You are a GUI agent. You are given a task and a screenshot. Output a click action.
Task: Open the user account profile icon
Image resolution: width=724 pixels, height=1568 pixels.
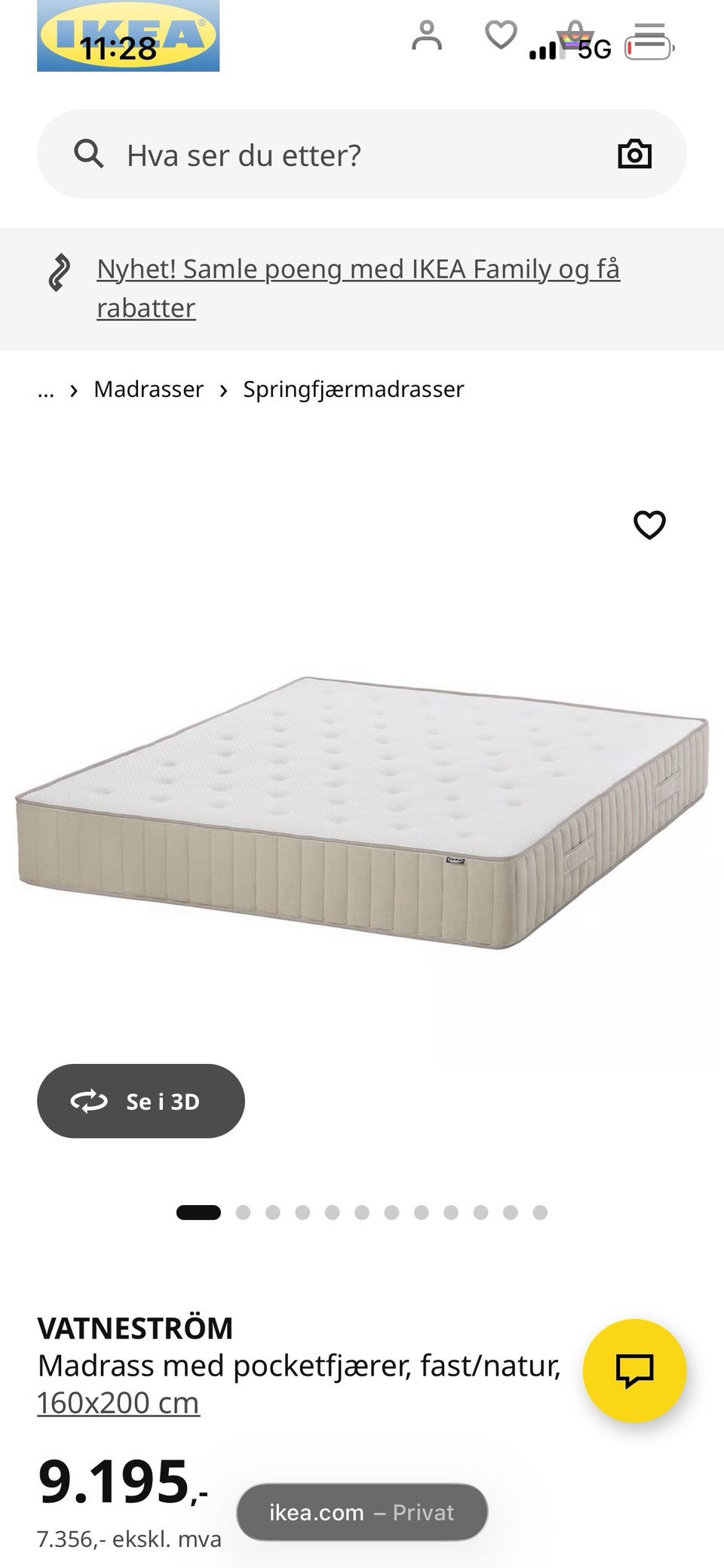pos(427,35)
